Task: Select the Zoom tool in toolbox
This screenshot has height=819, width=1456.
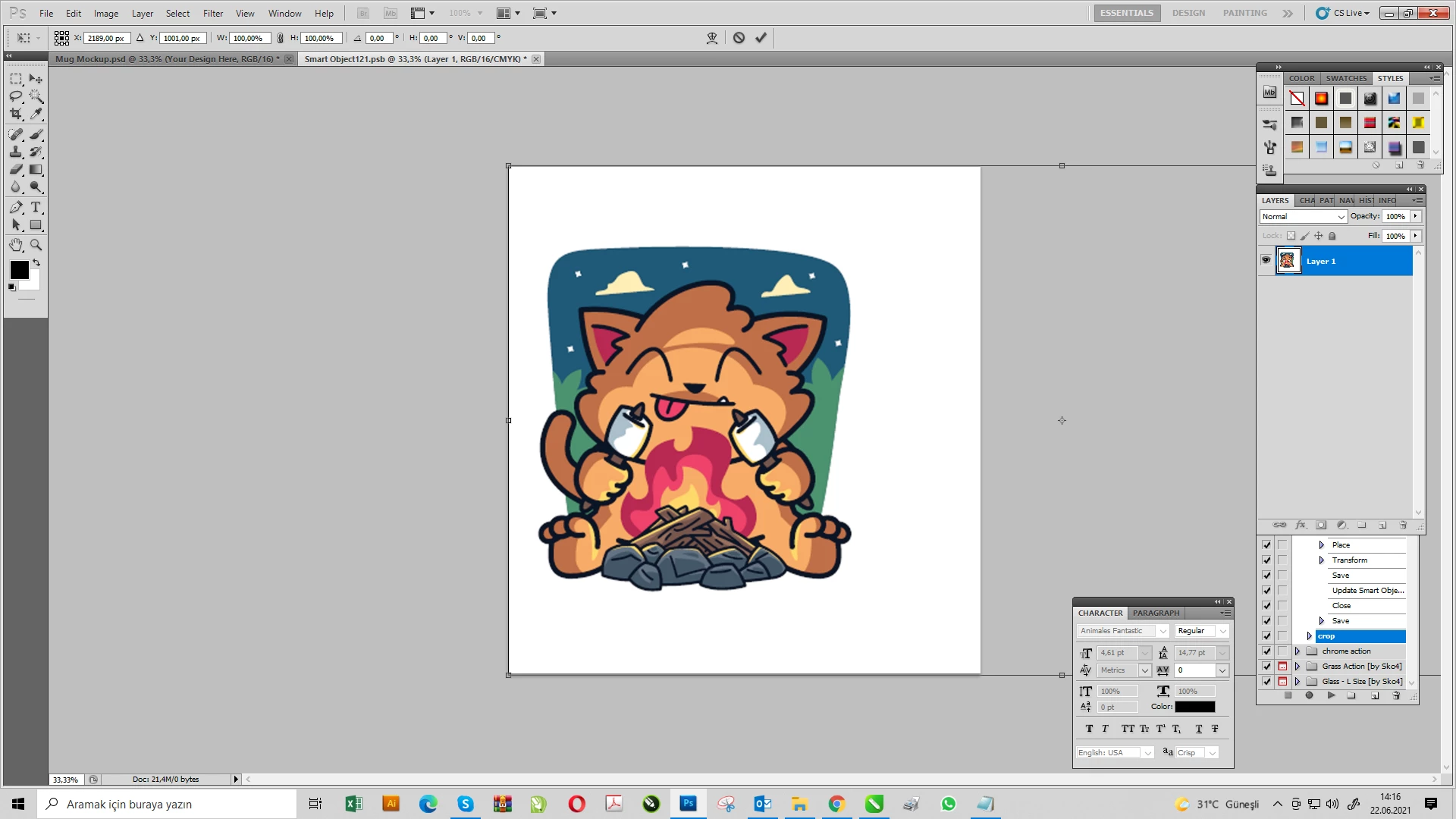Action: [36, 245]
